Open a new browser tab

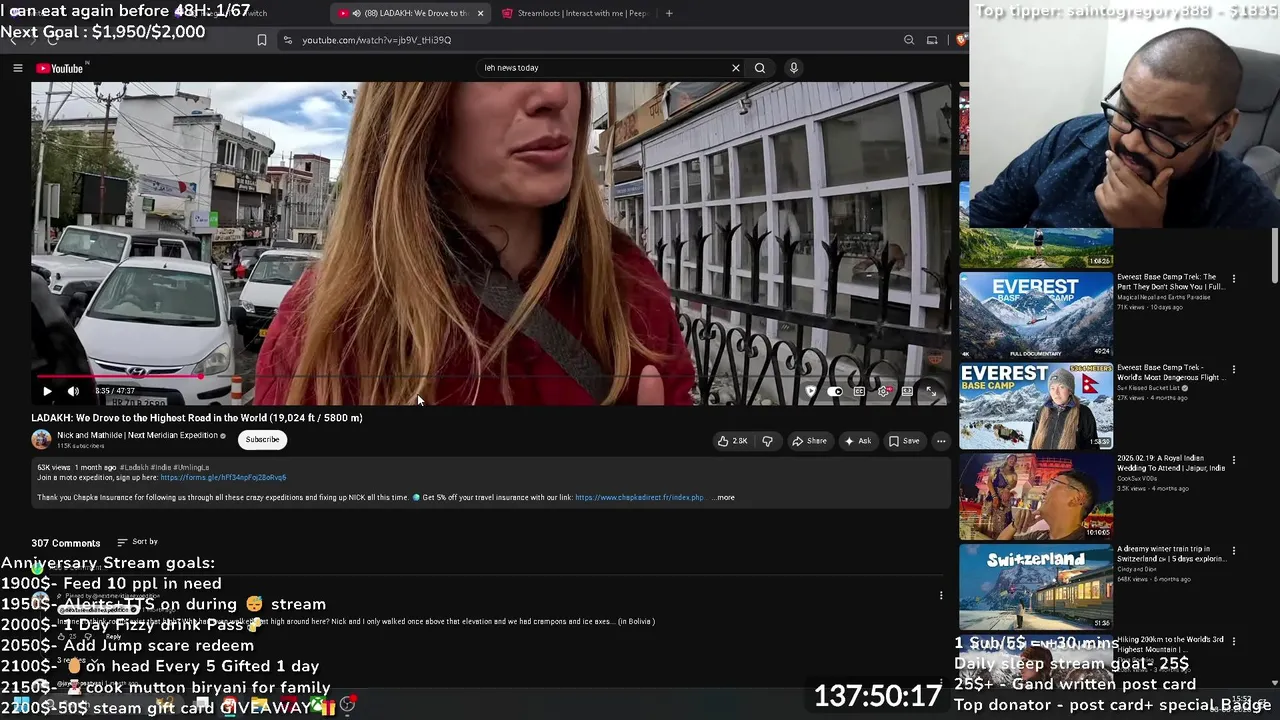669,13
